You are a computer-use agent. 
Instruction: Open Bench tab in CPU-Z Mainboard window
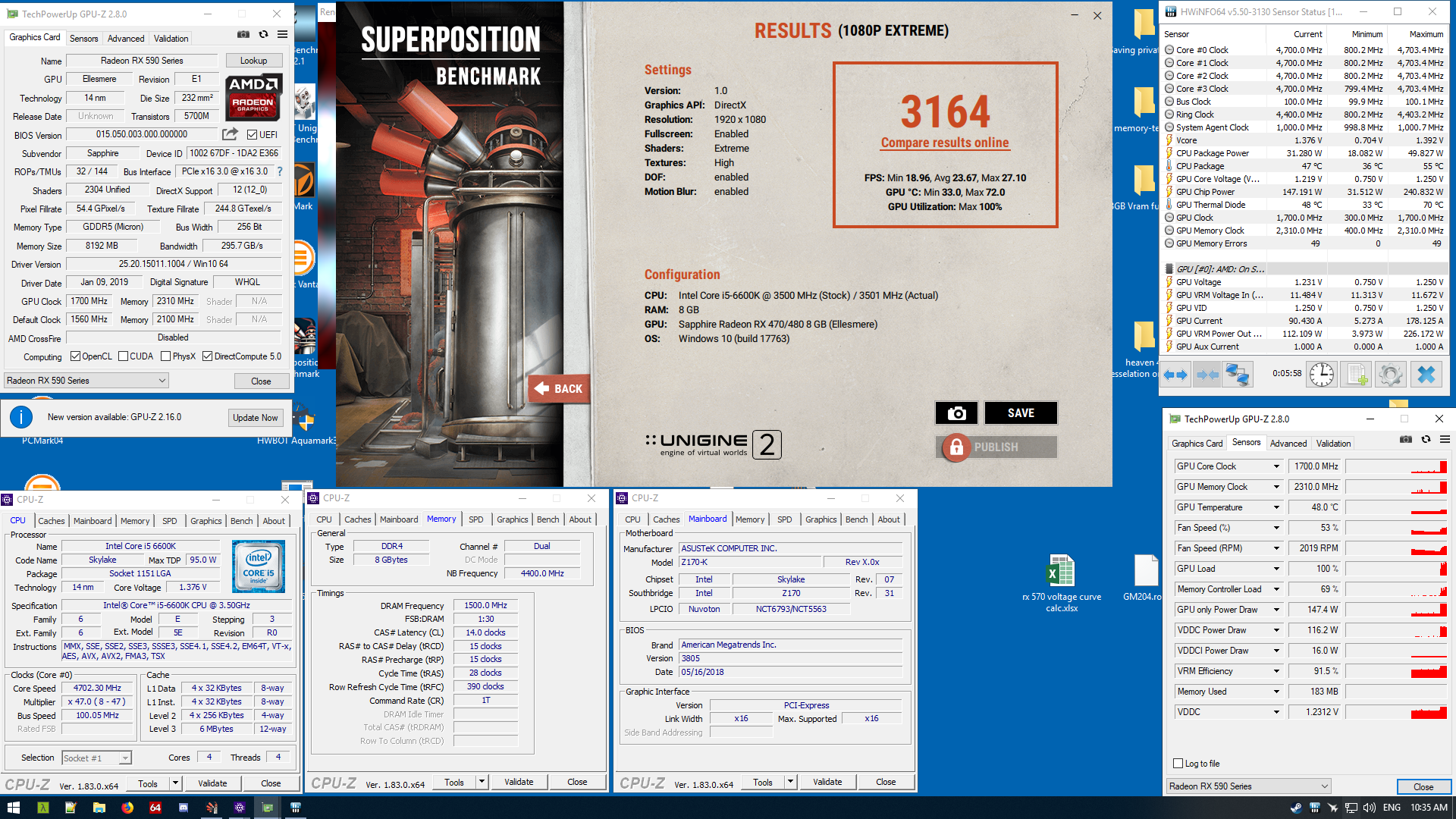click(x=856, y=519)
